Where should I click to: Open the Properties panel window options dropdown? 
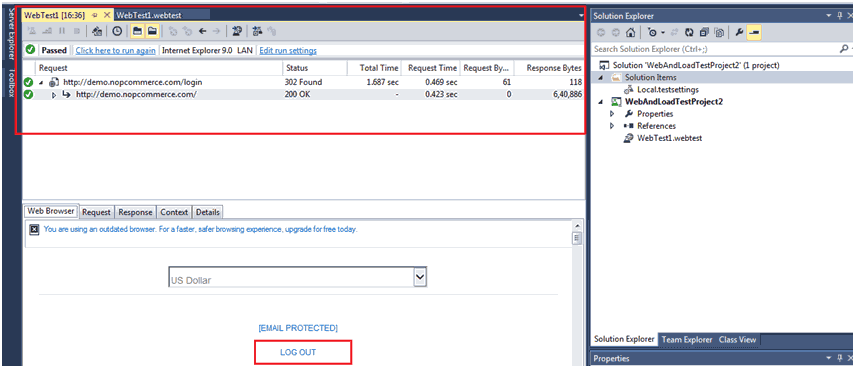tap(829, 358)
